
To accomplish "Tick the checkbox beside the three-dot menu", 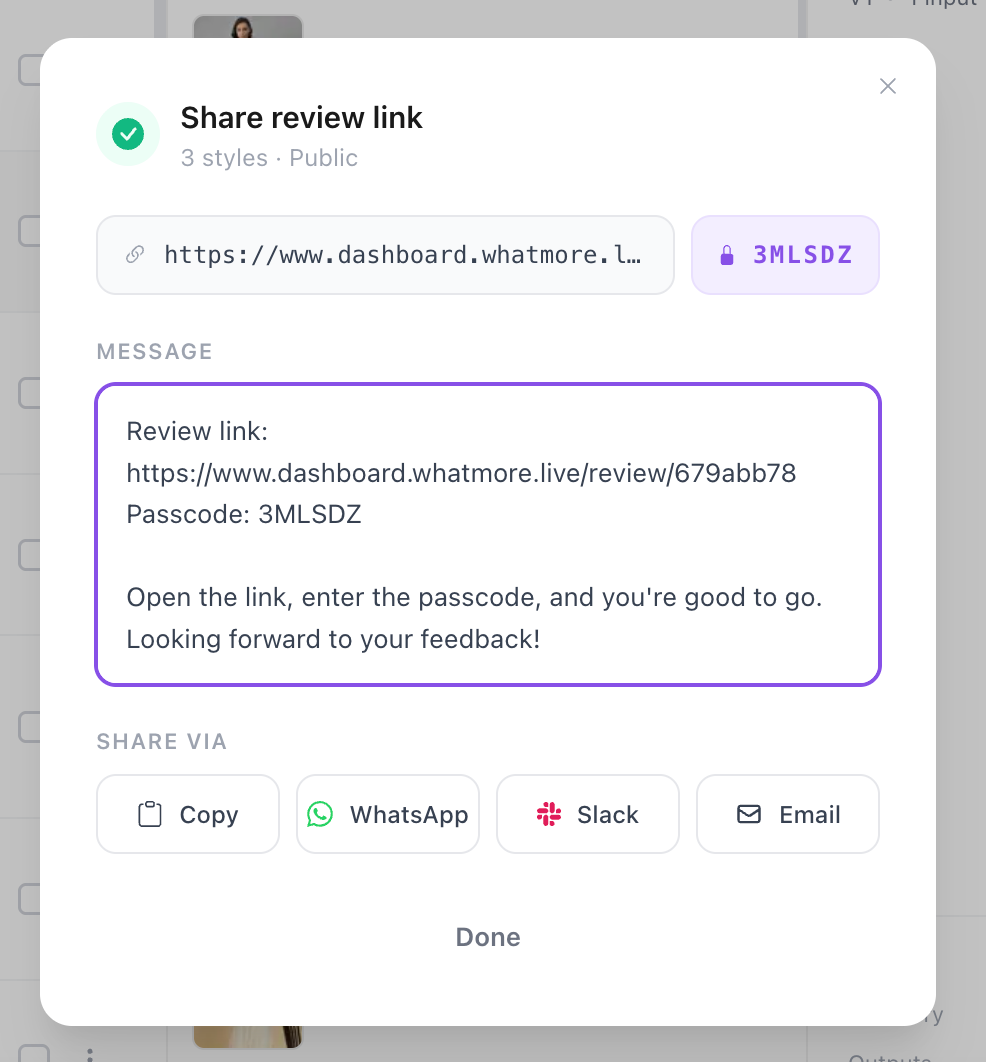I will (34, 1052).
